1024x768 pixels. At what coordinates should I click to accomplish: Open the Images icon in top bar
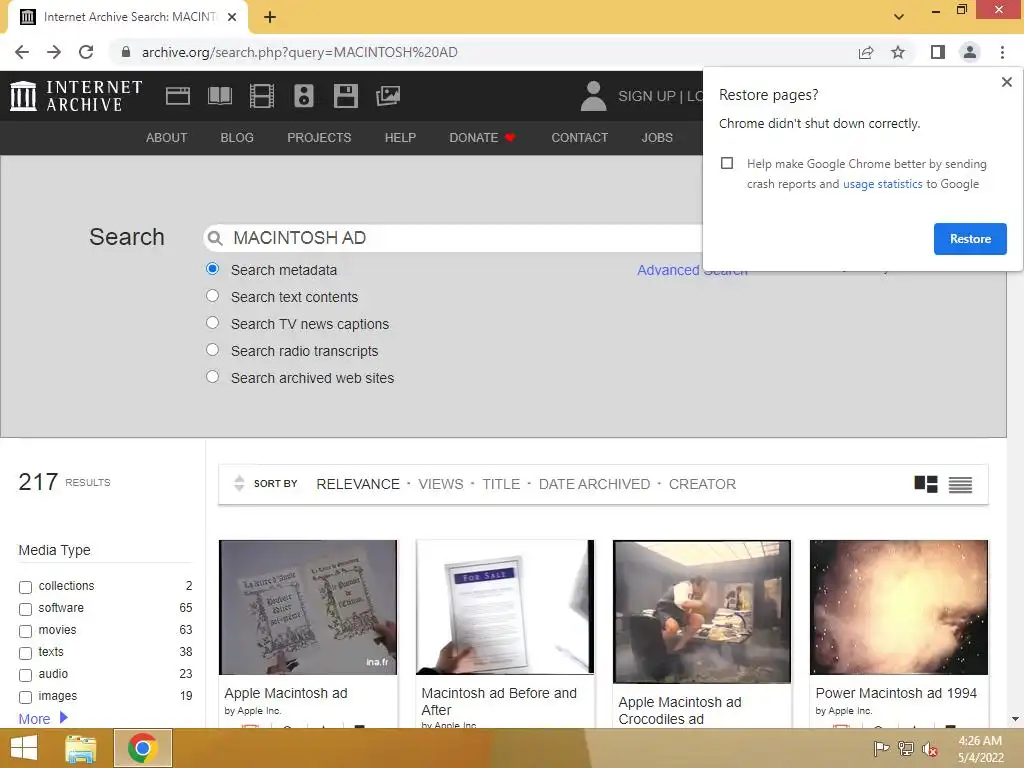click(x=388, y=96)
